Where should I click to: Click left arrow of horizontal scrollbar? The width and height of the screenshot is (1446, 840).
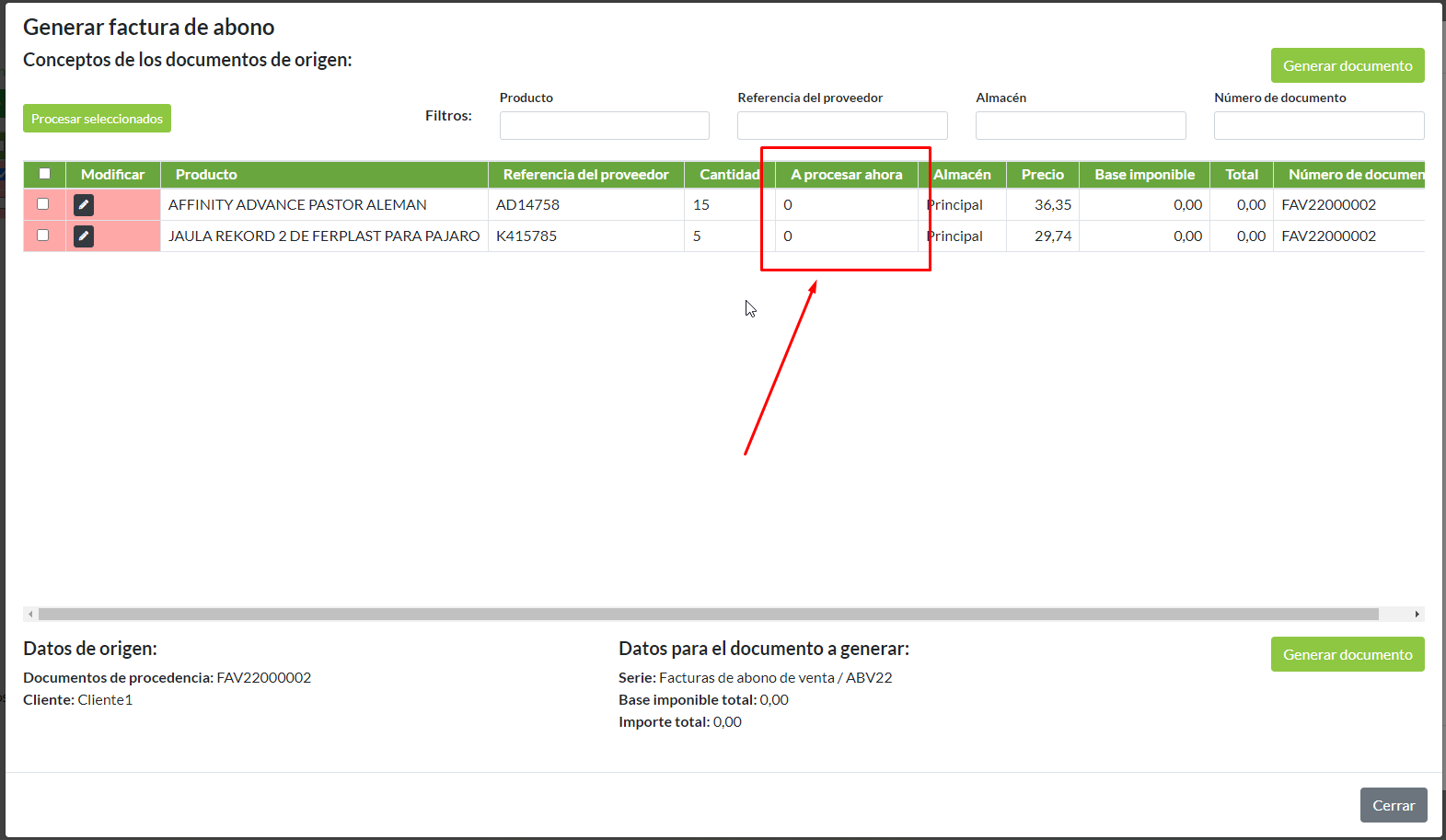(x=30, y=614)
